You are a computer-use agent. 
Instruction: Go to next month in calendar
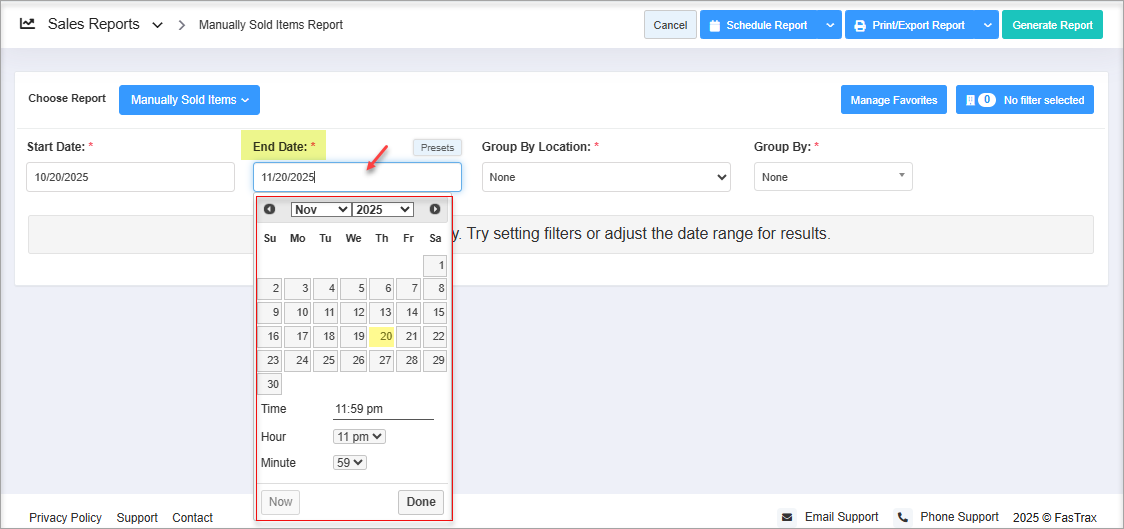point(435,209)
